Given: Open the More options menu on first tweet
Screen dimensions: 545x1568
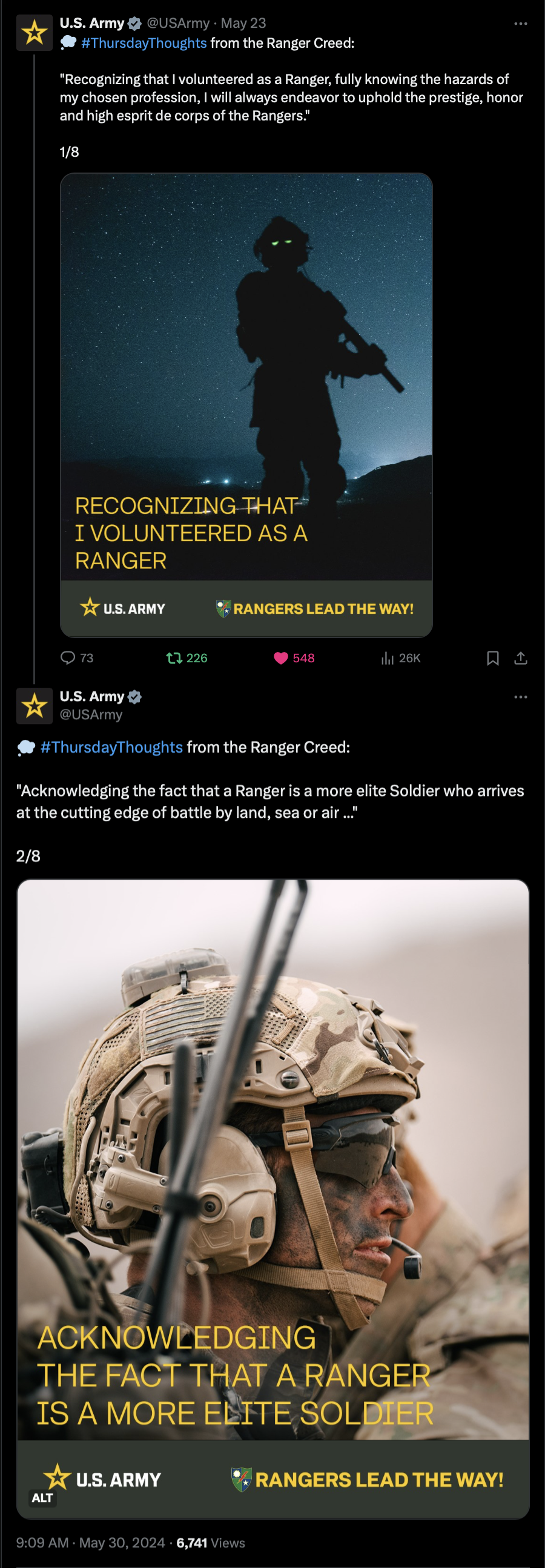Looking at the screenshot, I should pyautogui.click(x=521, y=24).
